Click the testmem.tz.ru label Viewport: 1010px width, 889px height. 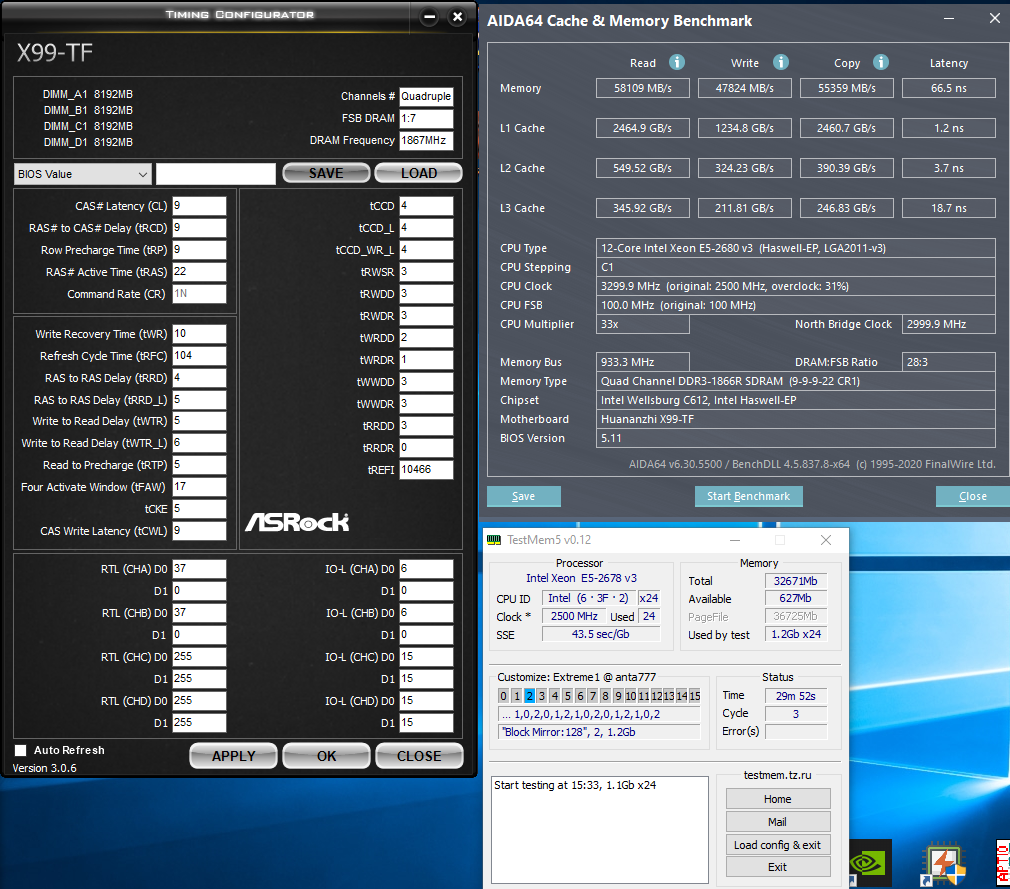(777, 776)
